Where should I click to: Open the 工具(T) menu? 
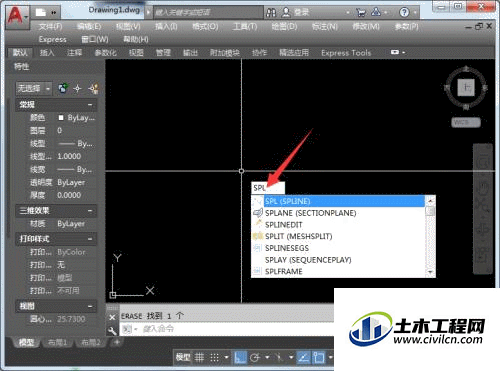245,26
